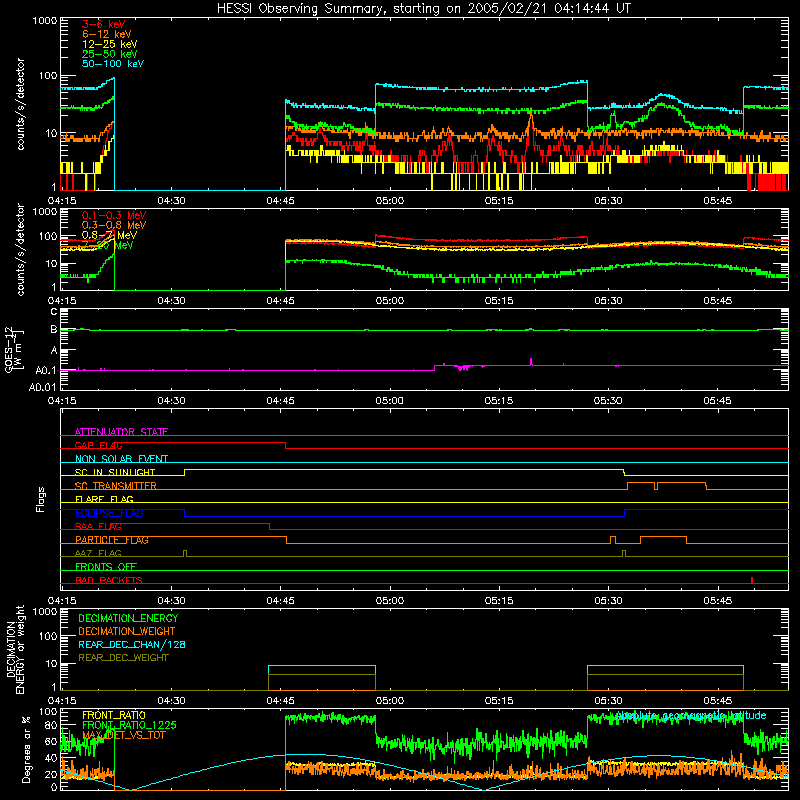Select the REAR_DEC_WEIGHT legend label

click(x=123, y=658)
